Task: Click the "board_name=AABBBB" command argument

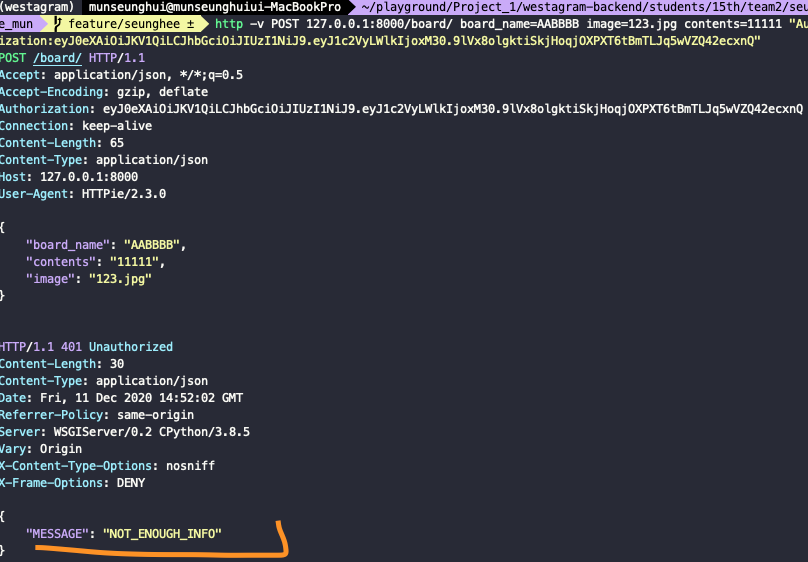Action: point(519,24)
